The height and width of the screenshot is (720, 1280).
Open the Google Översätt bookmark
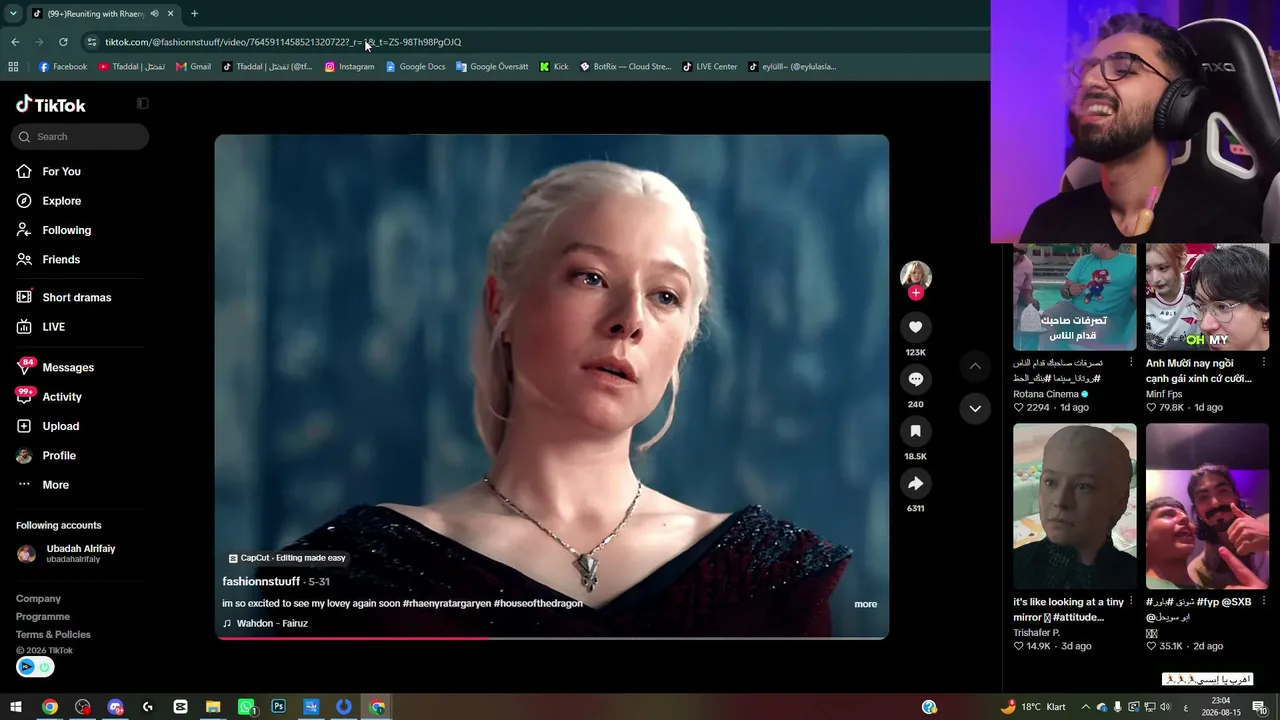coord(492,67)
